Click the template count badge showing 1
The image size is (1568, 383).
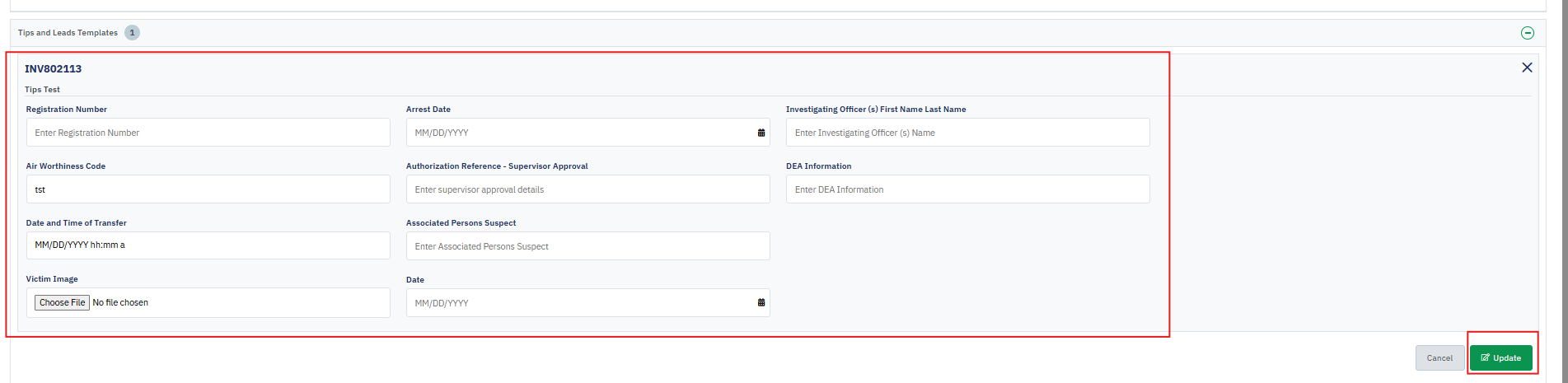coord(132,33)
